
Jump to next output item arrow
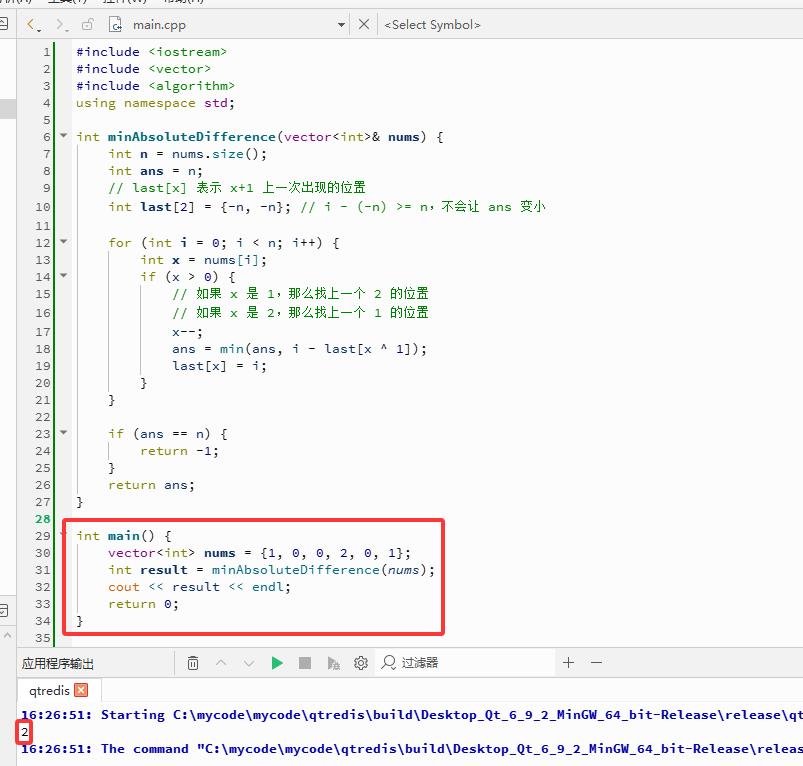tap(249, 663)
